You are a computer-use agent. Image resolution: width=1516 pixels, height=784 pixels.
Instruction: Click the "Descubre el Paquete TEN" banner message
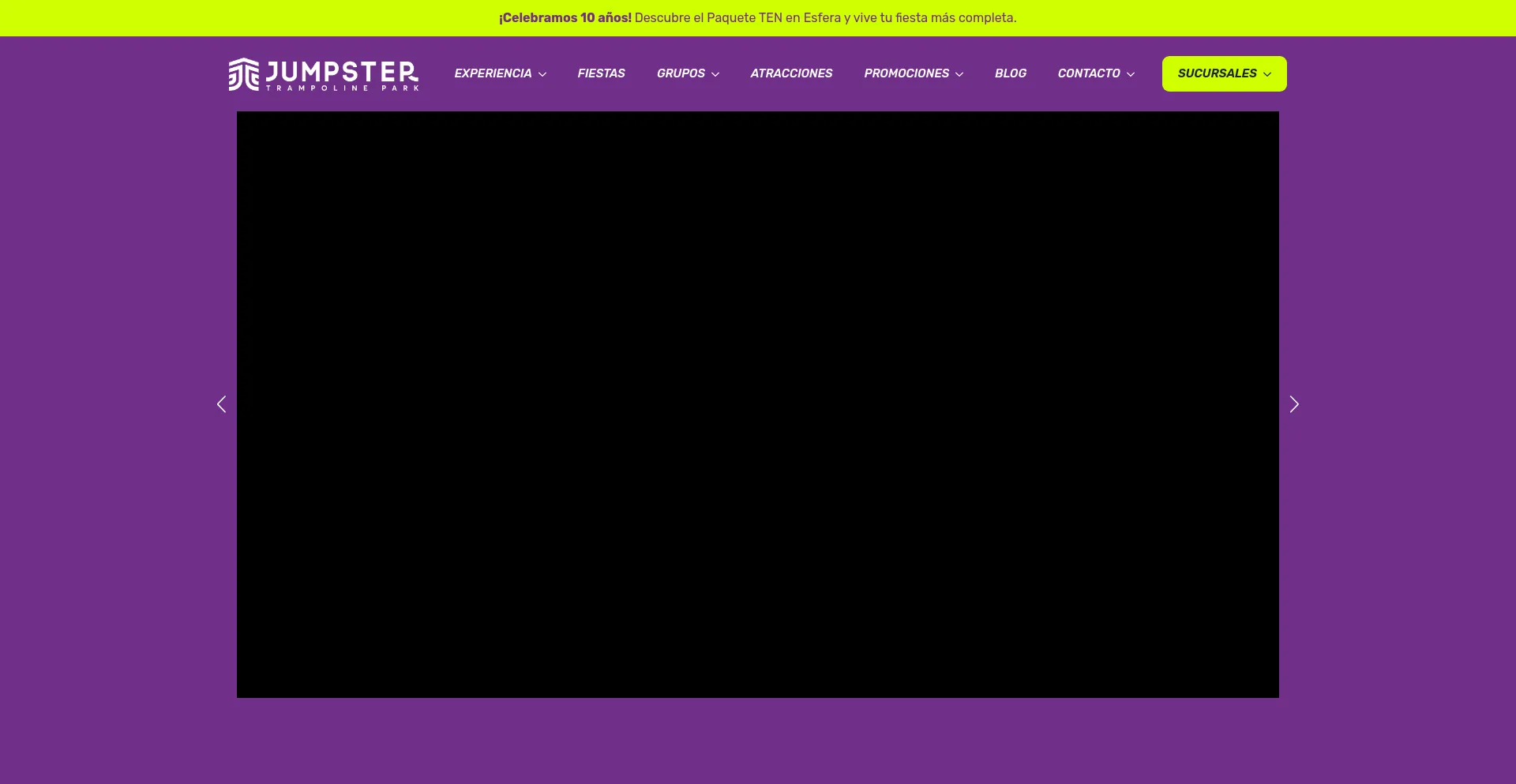point(825,18)
